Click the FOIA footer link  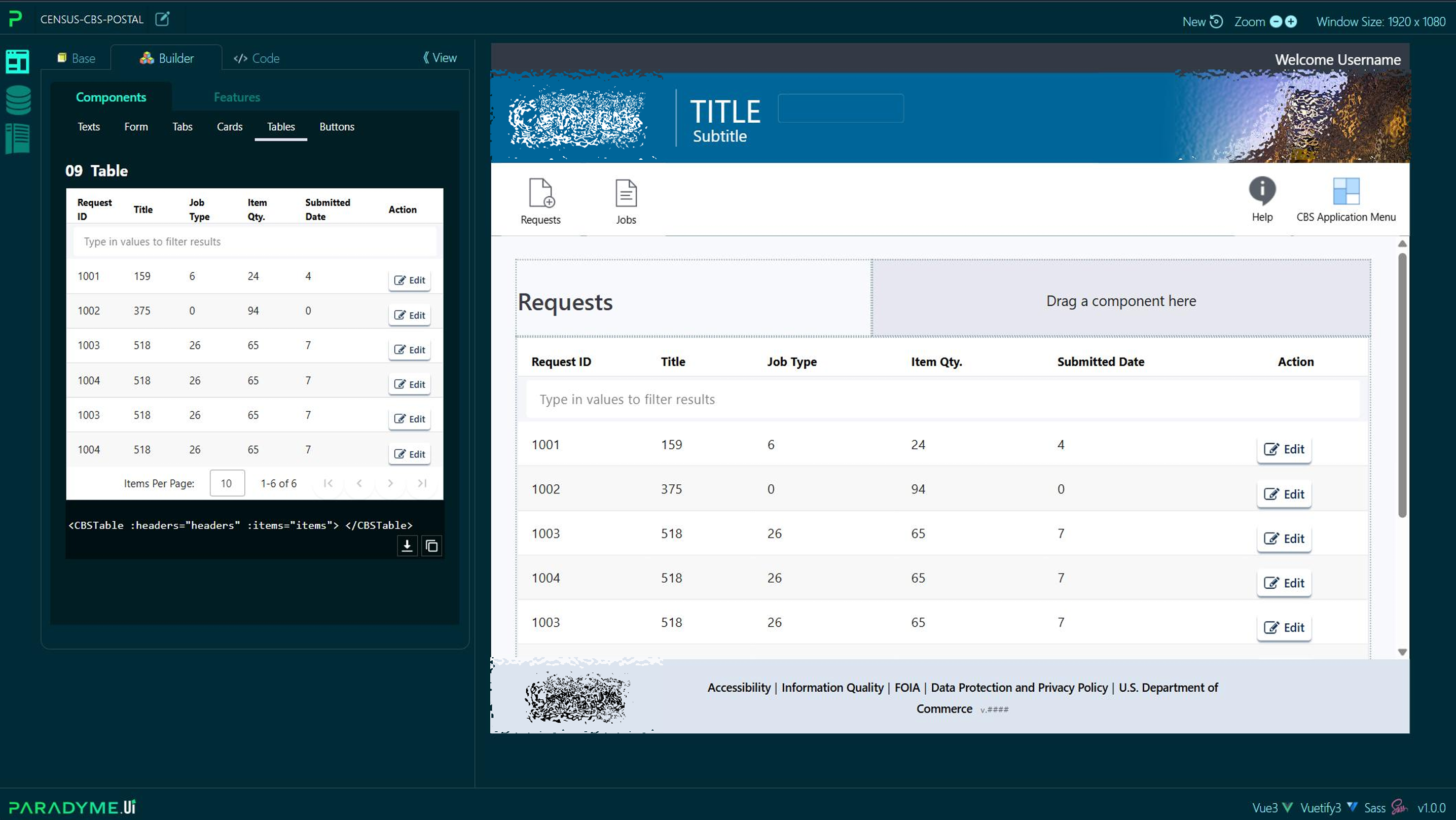click(x=907, y=687)
